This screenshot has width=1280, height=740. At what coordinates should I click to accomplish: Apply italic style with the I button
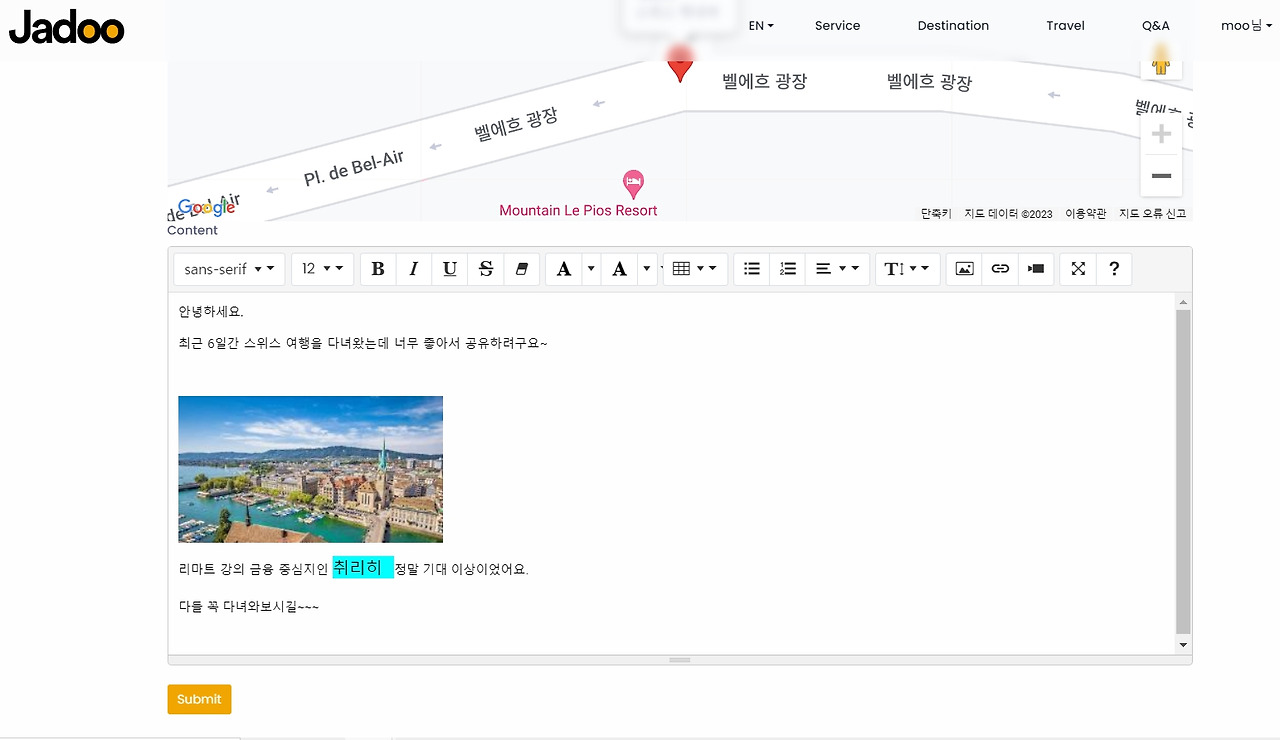point(414,269)
